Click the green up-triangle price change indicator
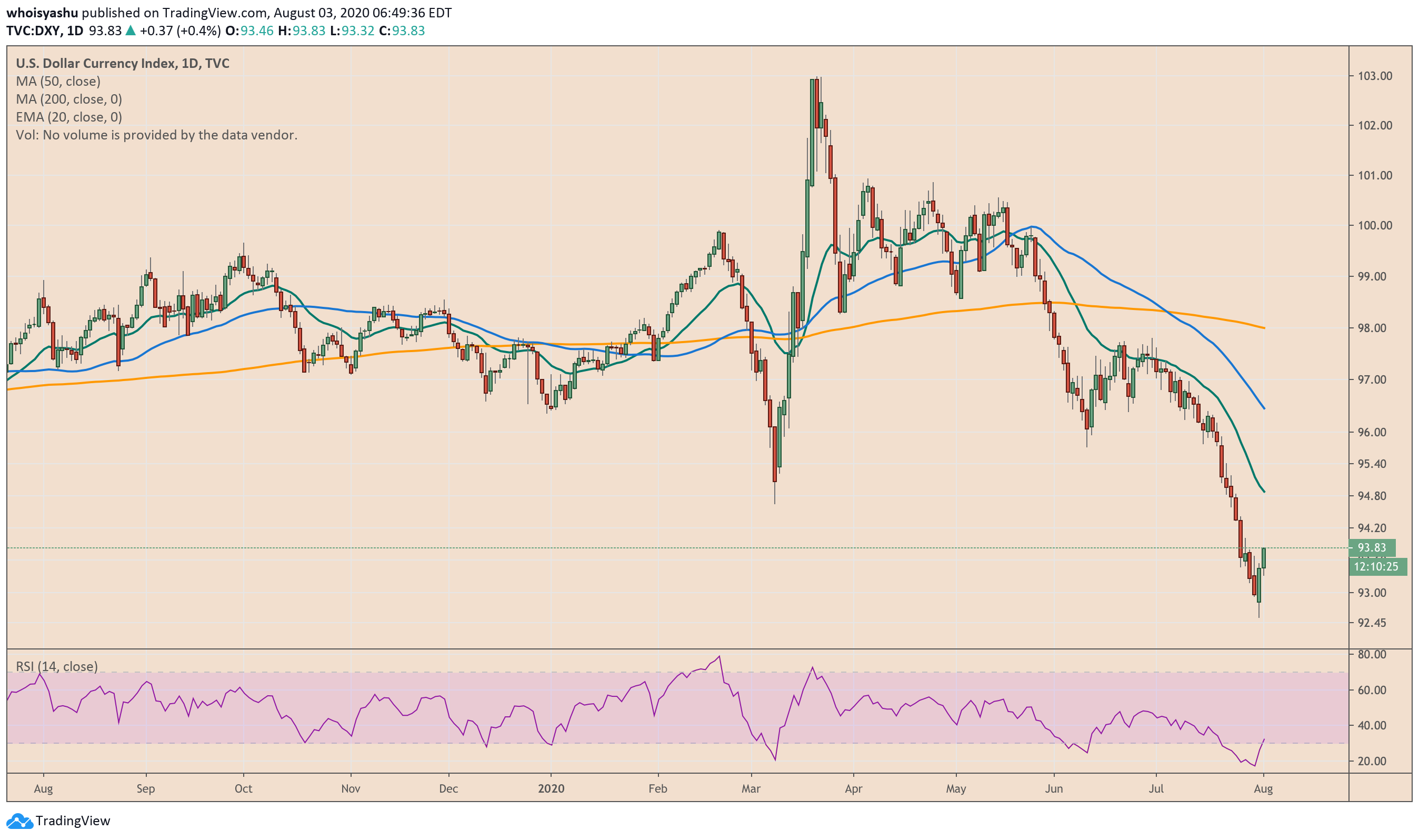This screenshot has height=840, width=1419. [130, 31]
